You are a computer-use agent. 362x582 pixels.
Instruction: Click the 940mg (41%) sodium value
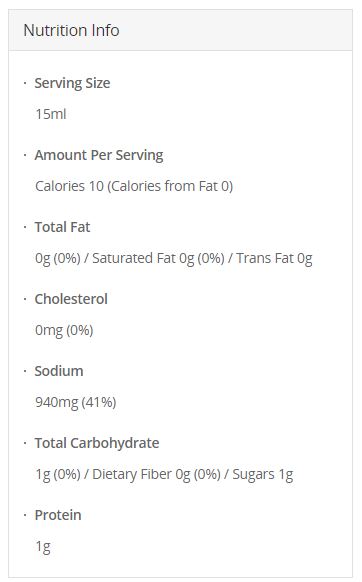tap(76, 402)
